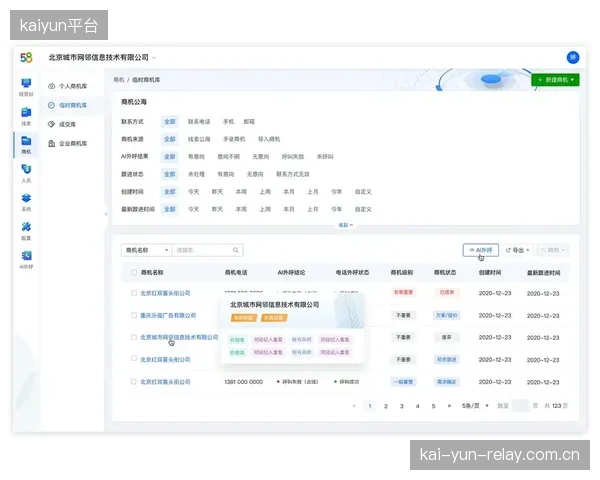
Task: Filter AI外呼结果 by 呼叫失败
Action: click(293, 157)
